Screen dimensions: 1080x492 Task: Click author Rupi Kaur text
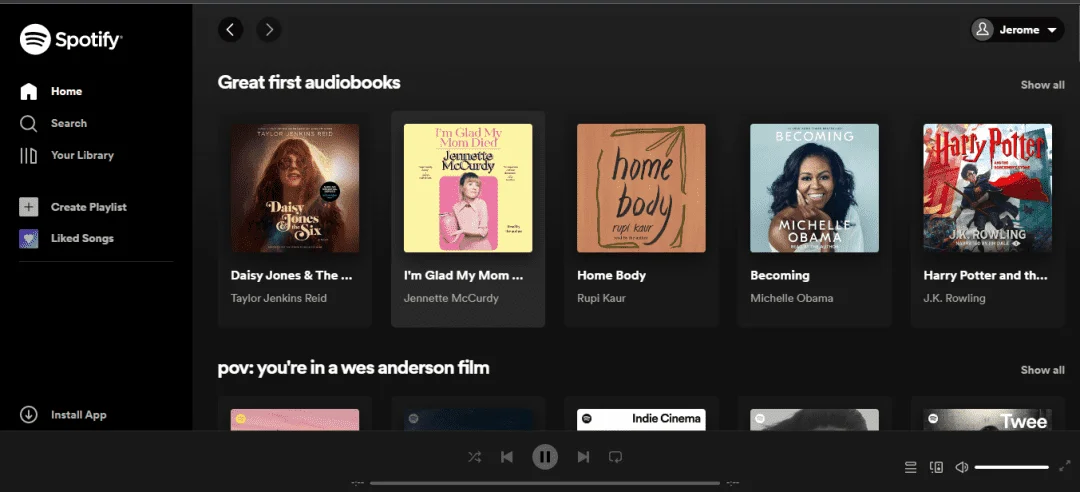click(x=601, y=298)
